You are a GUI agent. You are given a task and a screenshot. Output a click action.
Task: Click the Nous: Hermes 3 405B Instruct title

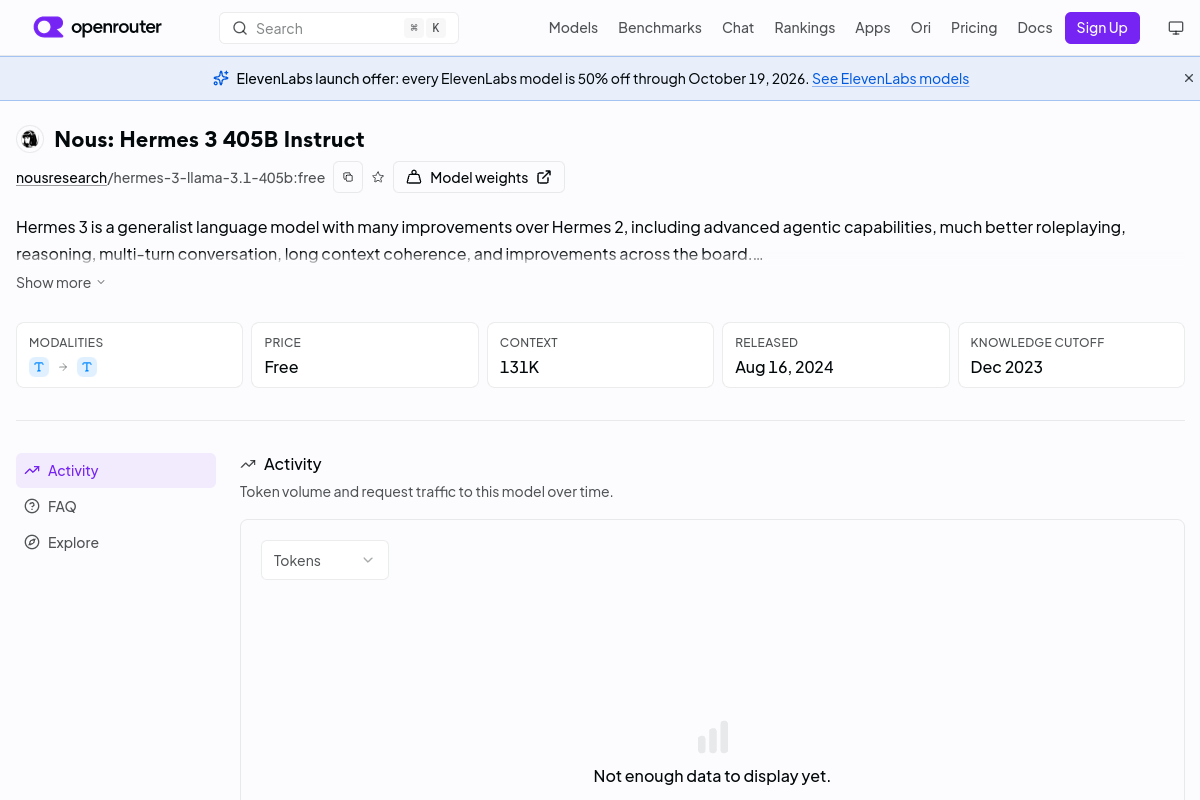tap(209, 139)
